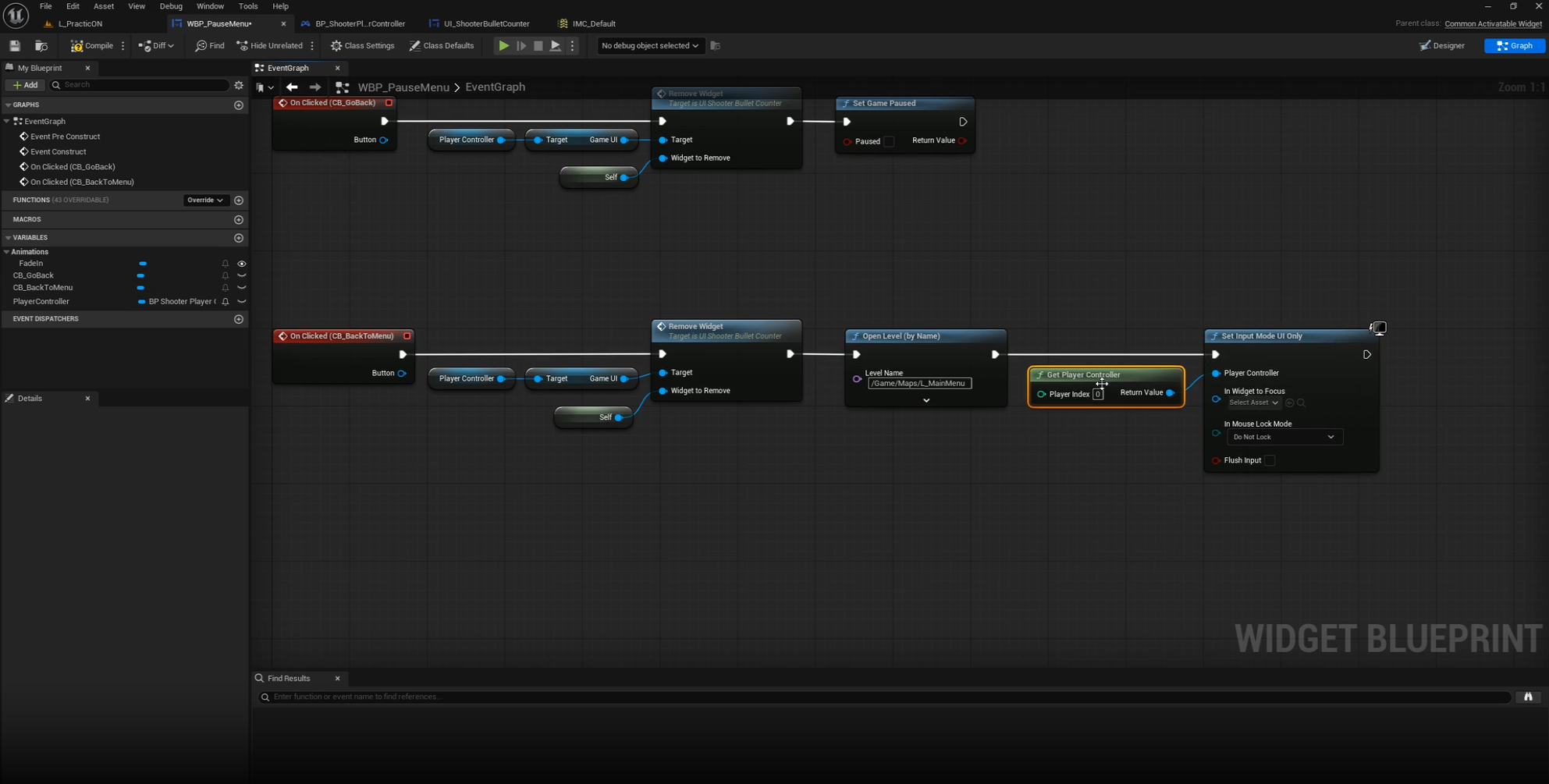Navigate back with the graph back arrow
The height and width of the screenshot is (784, 1549).
[292, 87]
